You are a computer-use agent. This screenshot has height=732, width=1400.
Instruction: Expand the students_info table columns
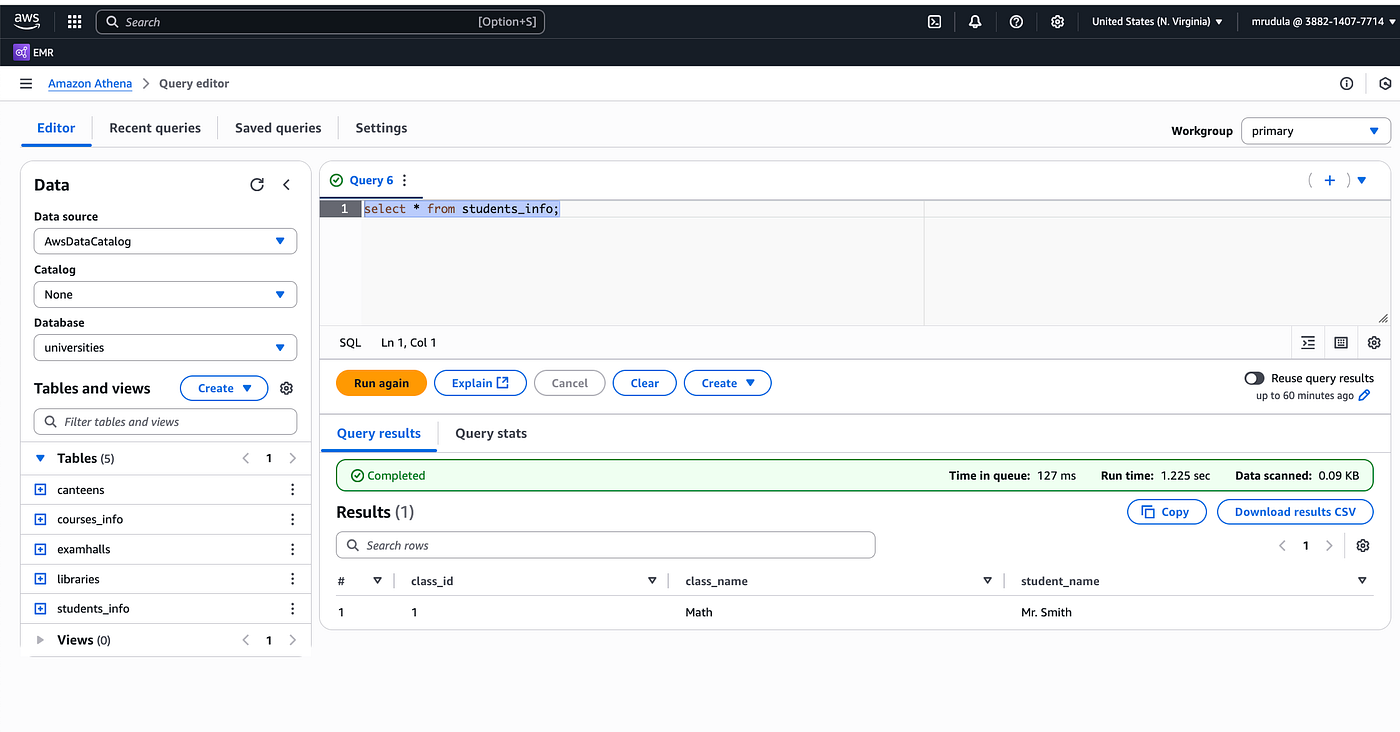(x=40, y=608)
